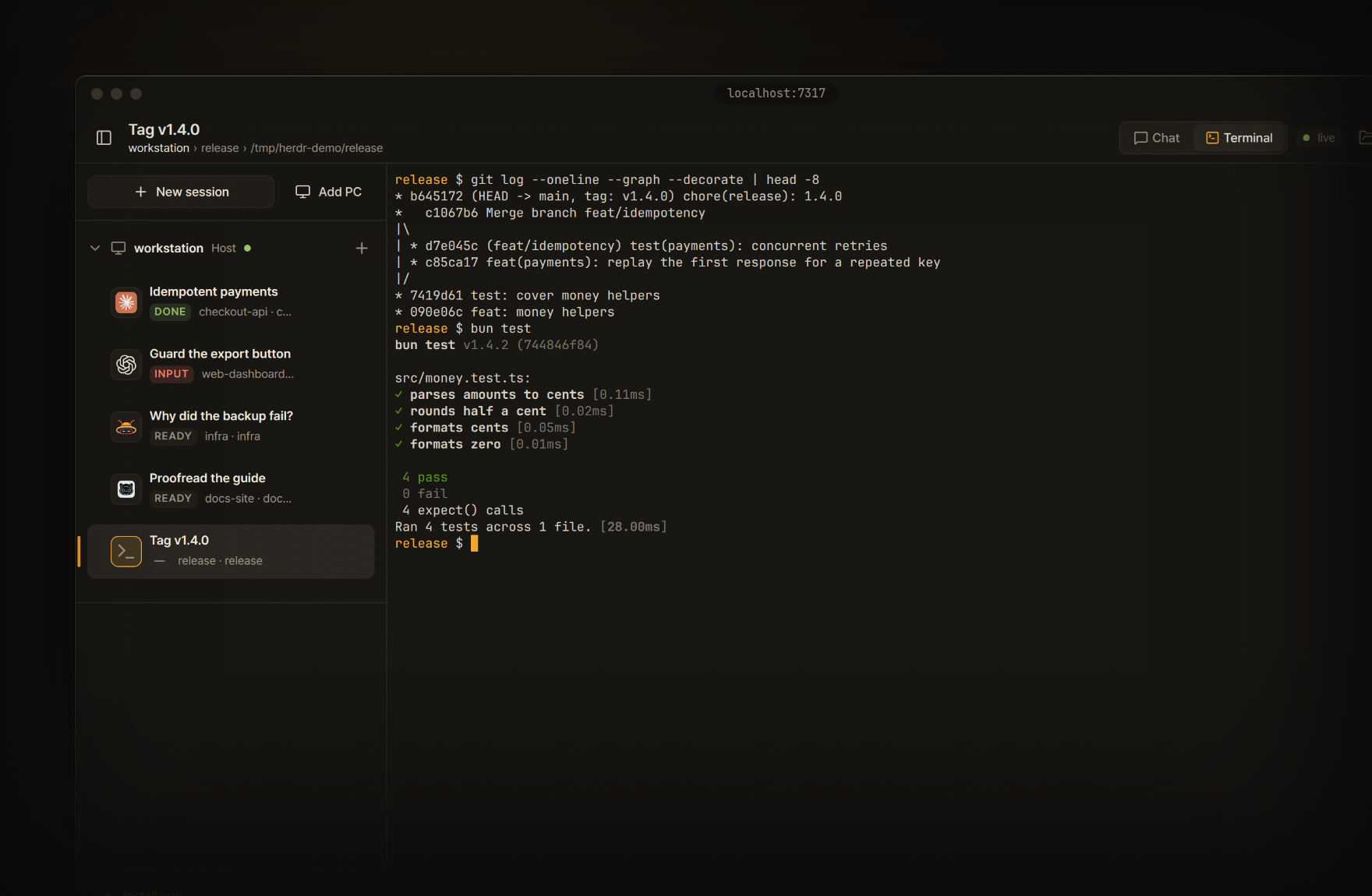This screenshot has height=896, width=1372.
Task: Click the DONE status badge
Action: pos(170,312)
